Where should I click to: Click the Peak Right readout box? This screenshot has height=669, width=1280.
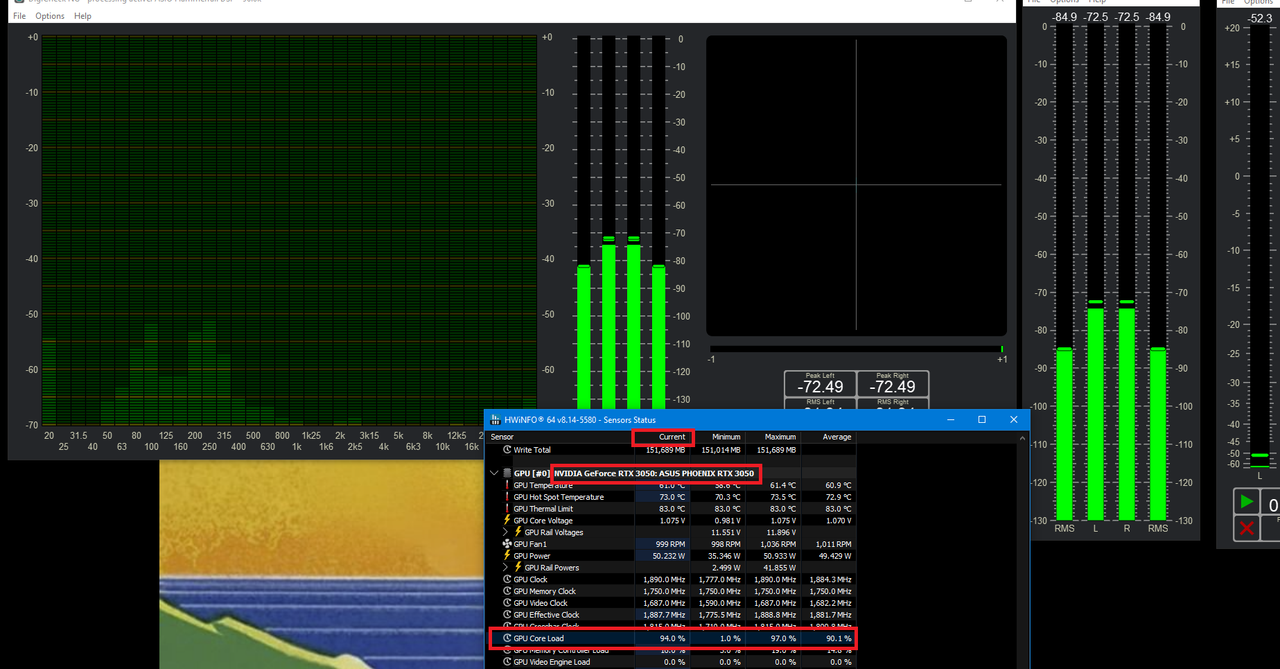click(892, 383)
